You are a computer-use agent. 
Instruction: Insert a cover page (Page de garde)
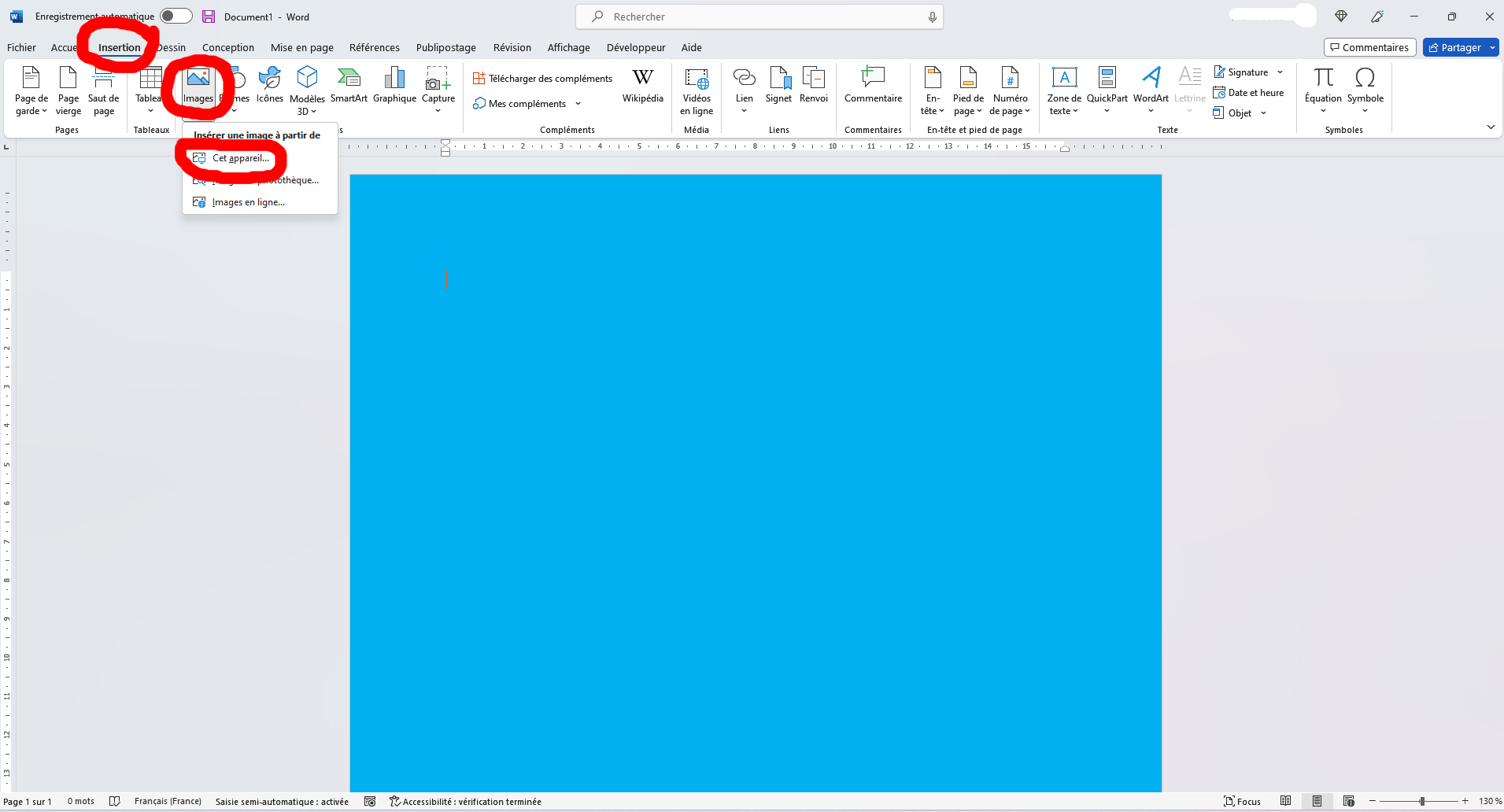[31, 91]
